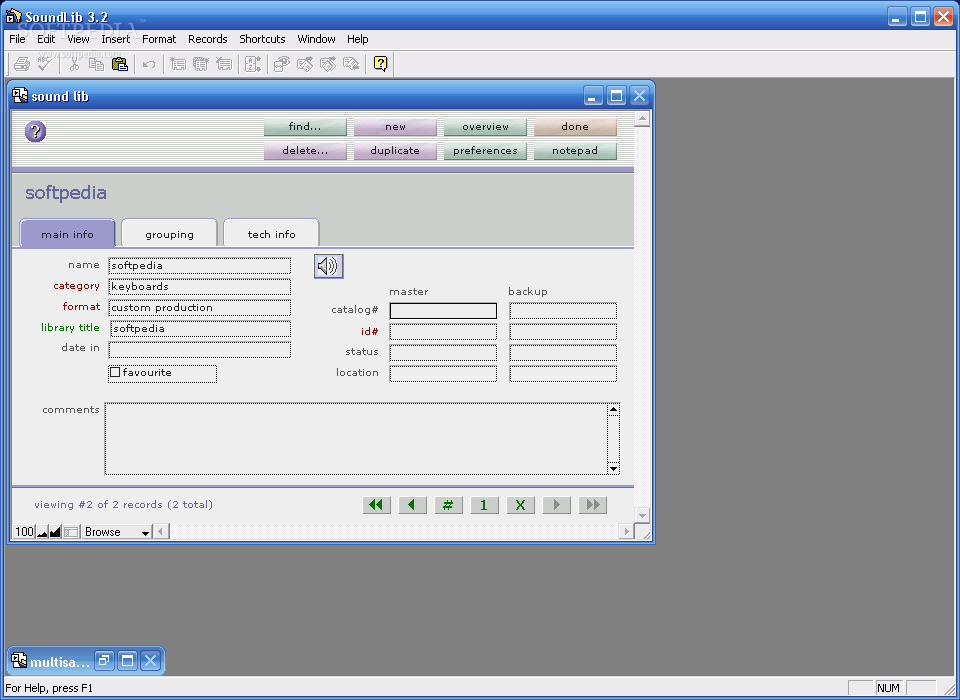Click the preferences button
The image size is (960, 700).
tap(485, 151)
